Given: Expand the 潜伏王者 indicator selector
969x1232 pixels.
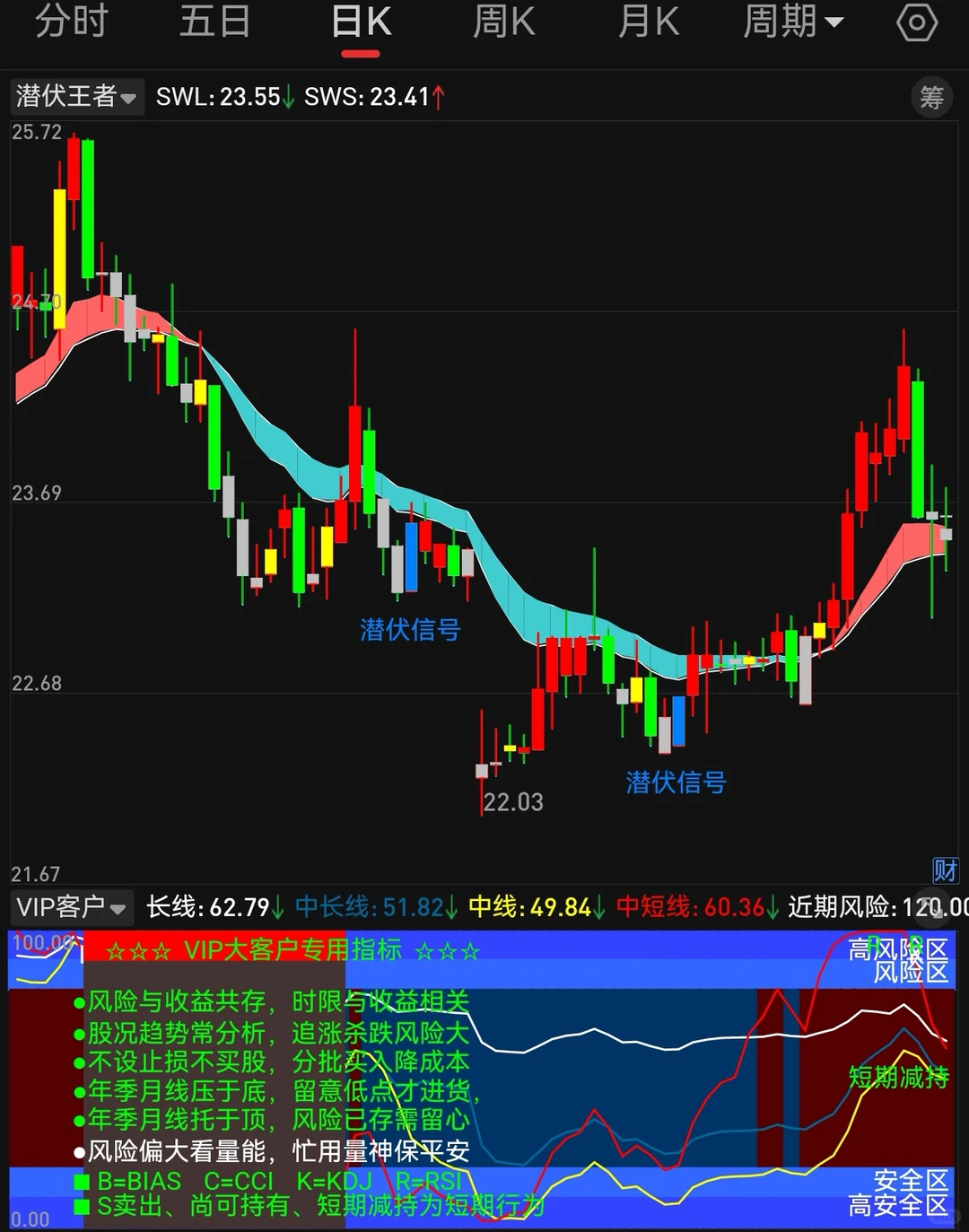Looking at the screenshot, I should 75,96.
